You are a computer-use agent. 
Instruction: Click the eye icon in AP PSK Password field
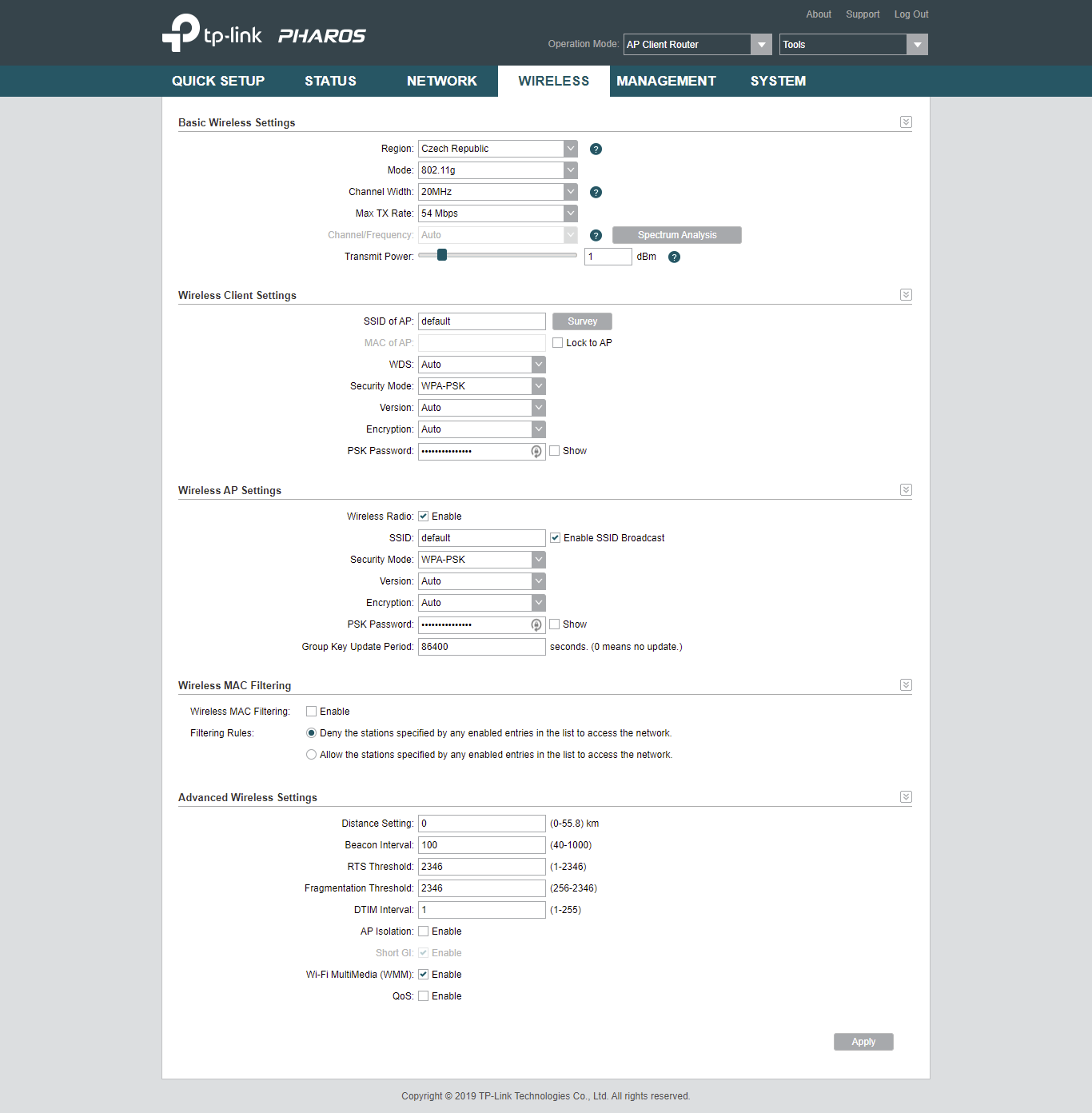(536, 625)
